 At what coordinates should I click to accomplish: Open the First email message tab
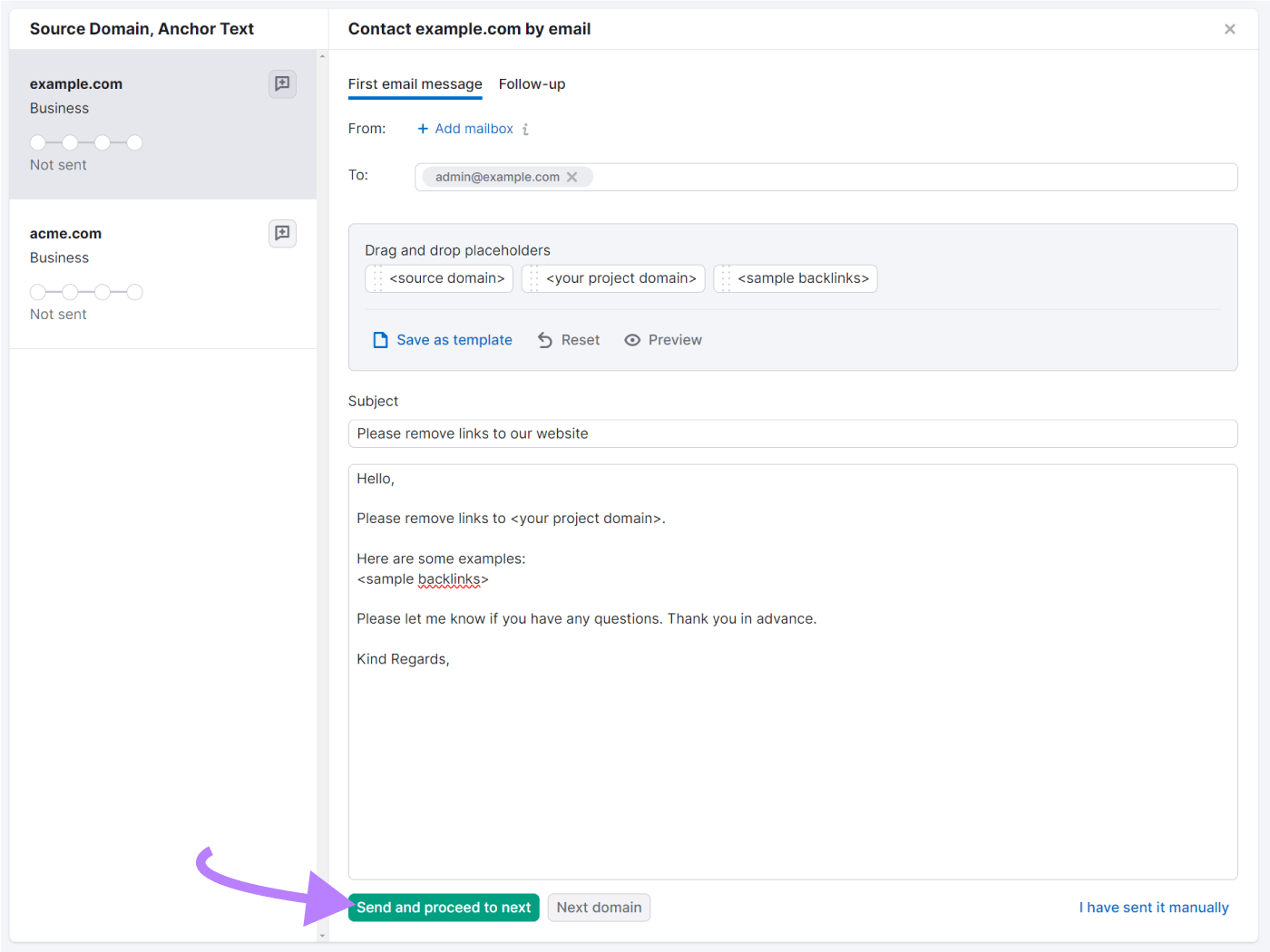[x=415, y=83]
